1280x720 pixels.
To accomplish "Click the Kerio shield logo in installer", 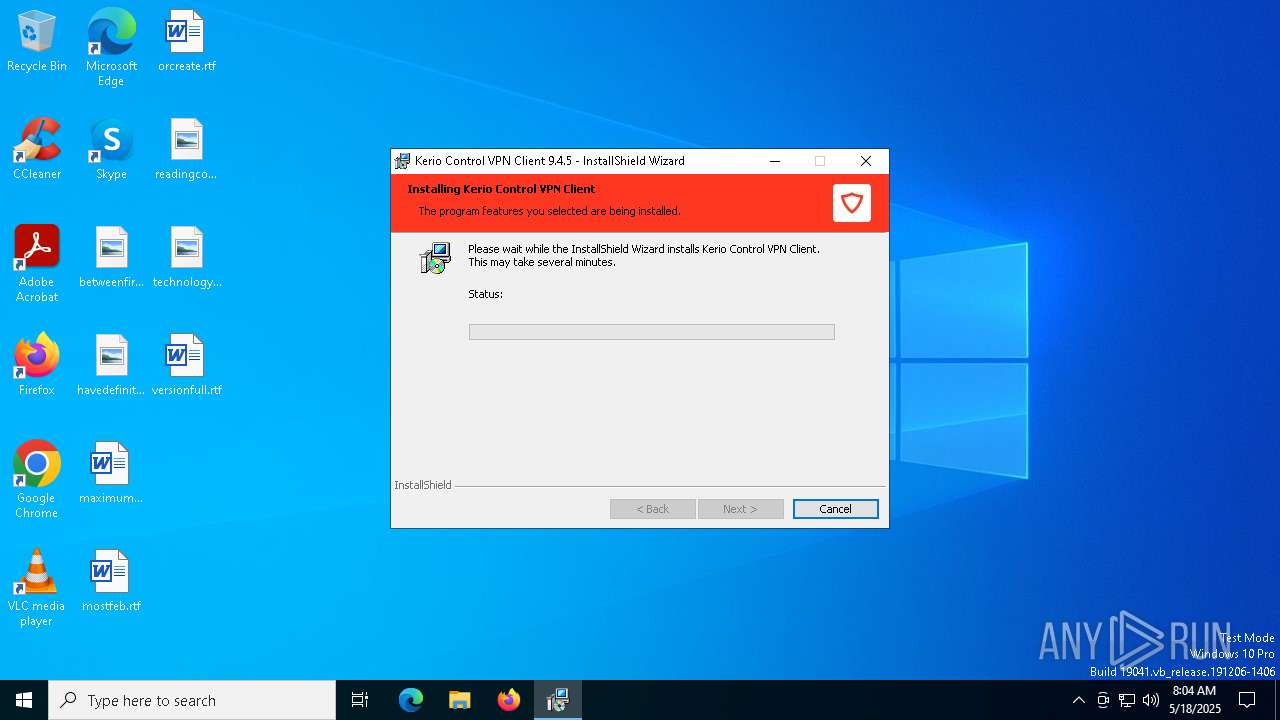I will click(852, 203).
